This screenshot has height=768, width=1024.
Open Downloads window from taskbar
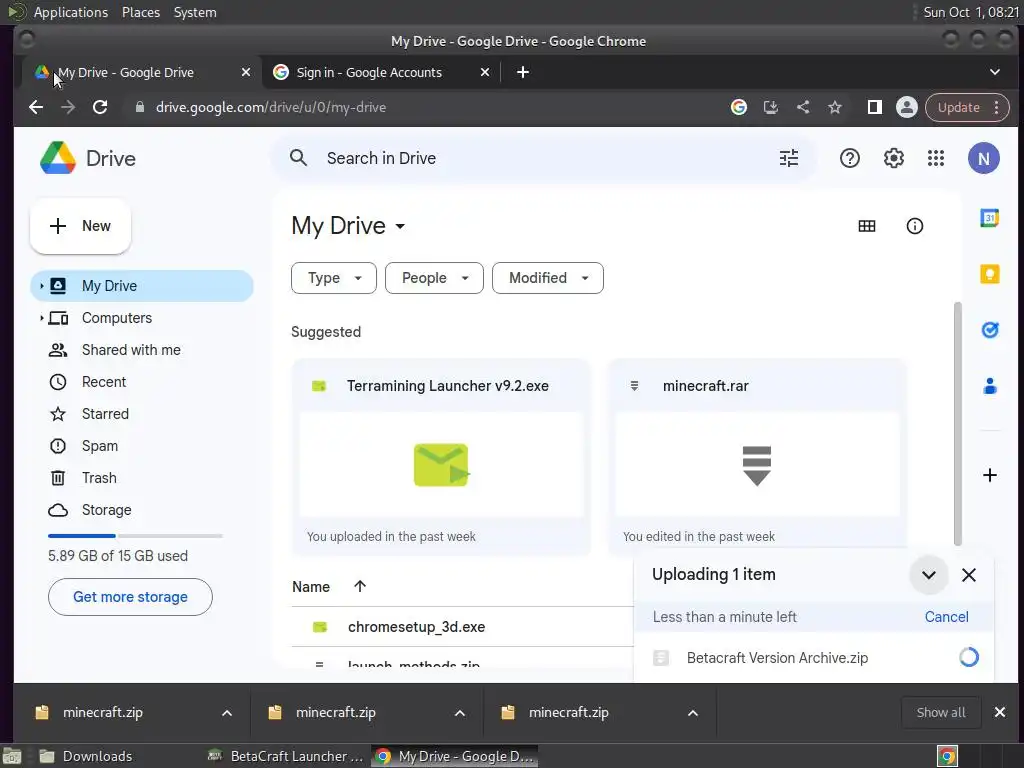(x=86, y=756)
